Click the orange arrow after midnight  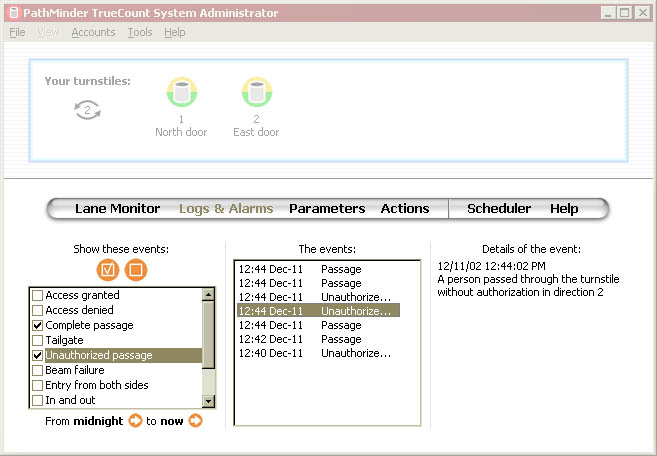point(134,421)
